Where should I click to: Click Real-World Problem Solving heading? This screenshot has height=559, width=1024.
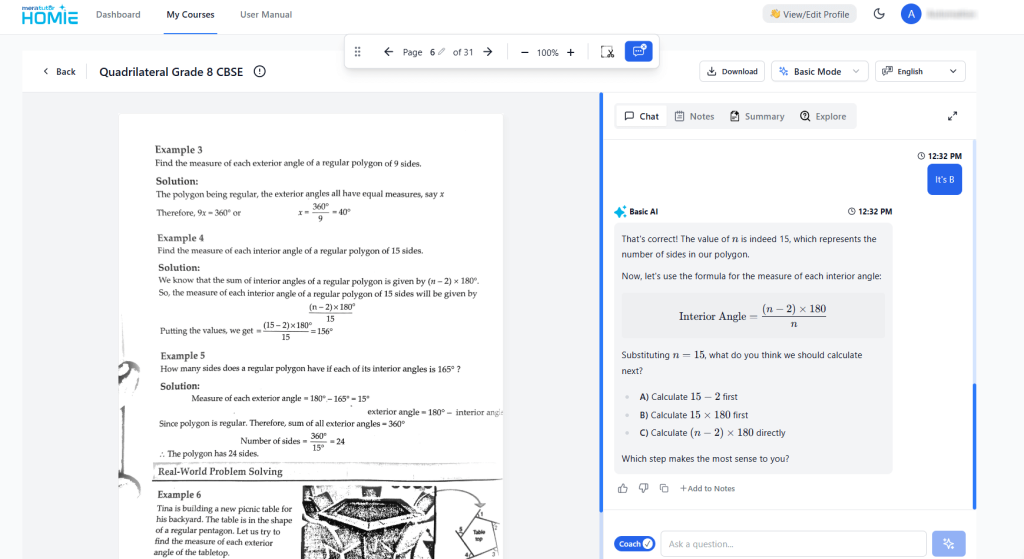pos(220,471)
